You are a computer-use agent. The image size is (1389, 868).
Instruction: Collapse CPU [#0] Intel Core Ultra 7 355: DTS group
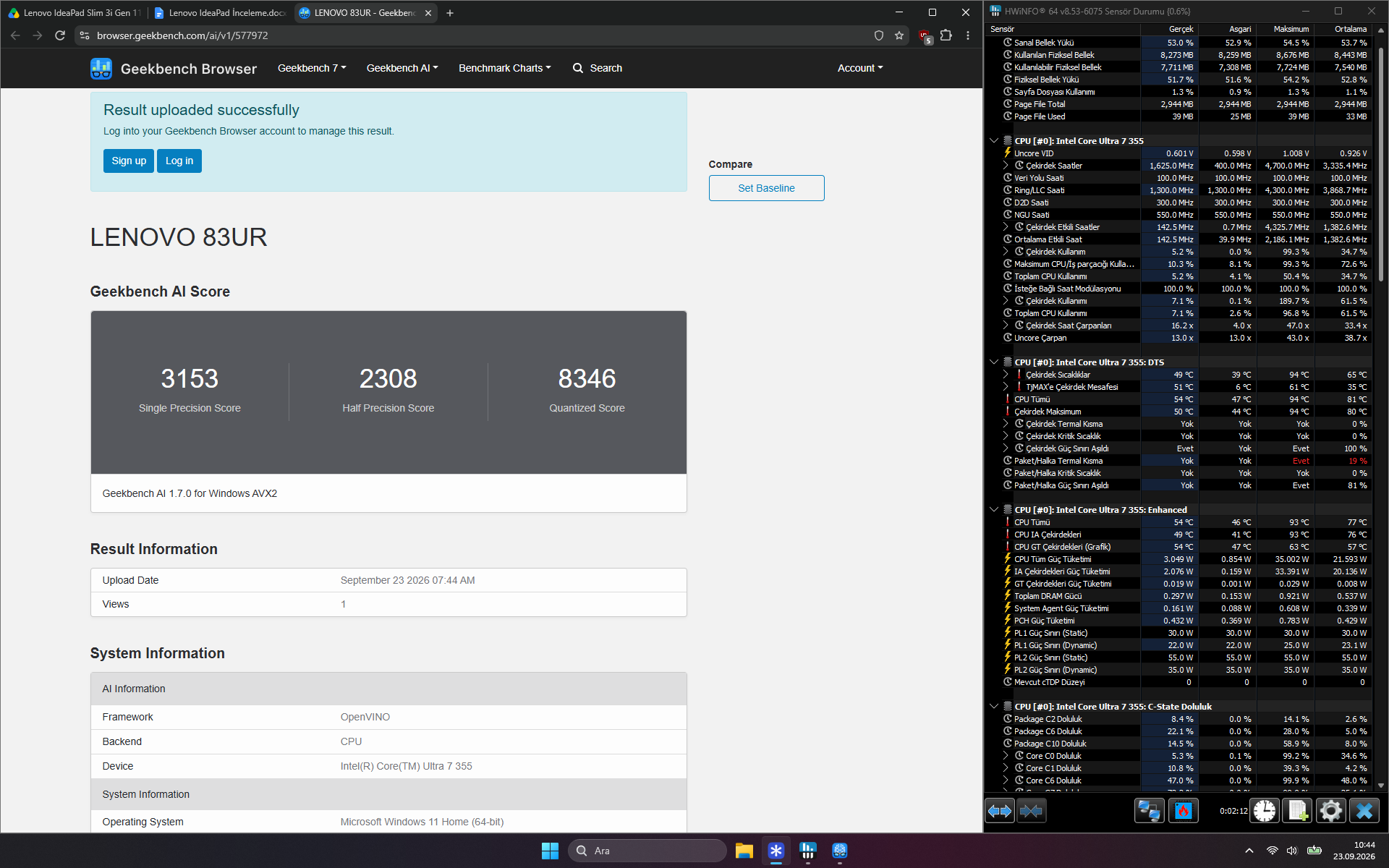[x=994, y=362]
